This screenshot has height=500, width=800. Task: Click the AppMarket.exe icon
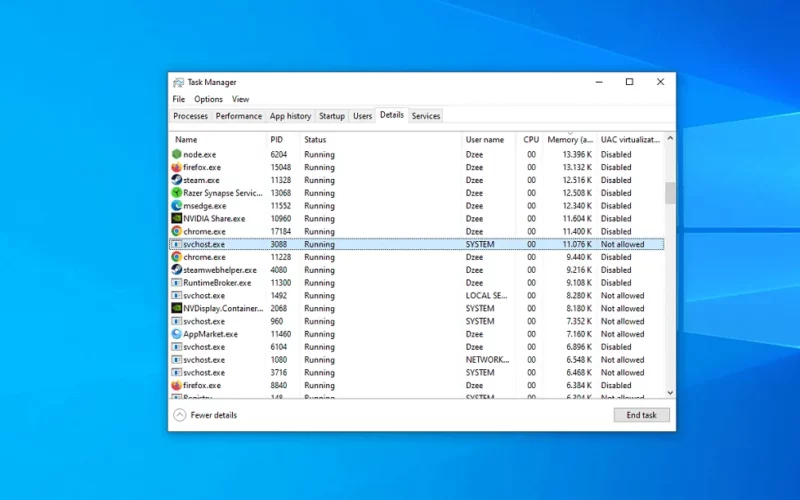pyautogui.click(x=177, y=334)
